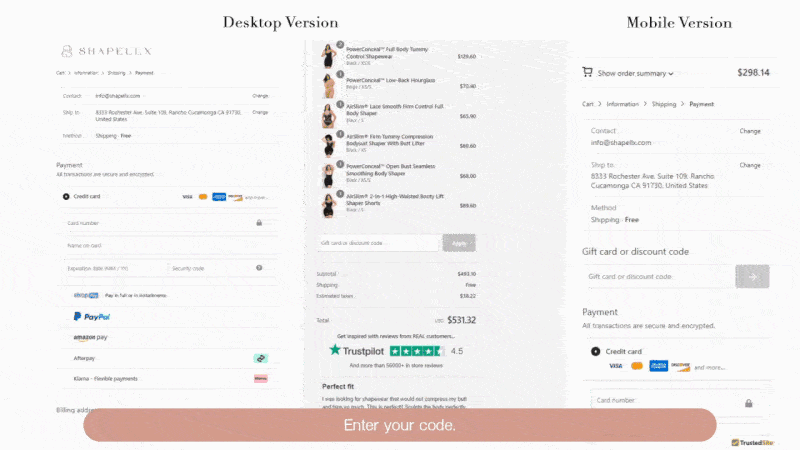The height and width of the screenshot is (450, 800).
Task: Click the Perfect fit review heading
Action: (338, 386)
